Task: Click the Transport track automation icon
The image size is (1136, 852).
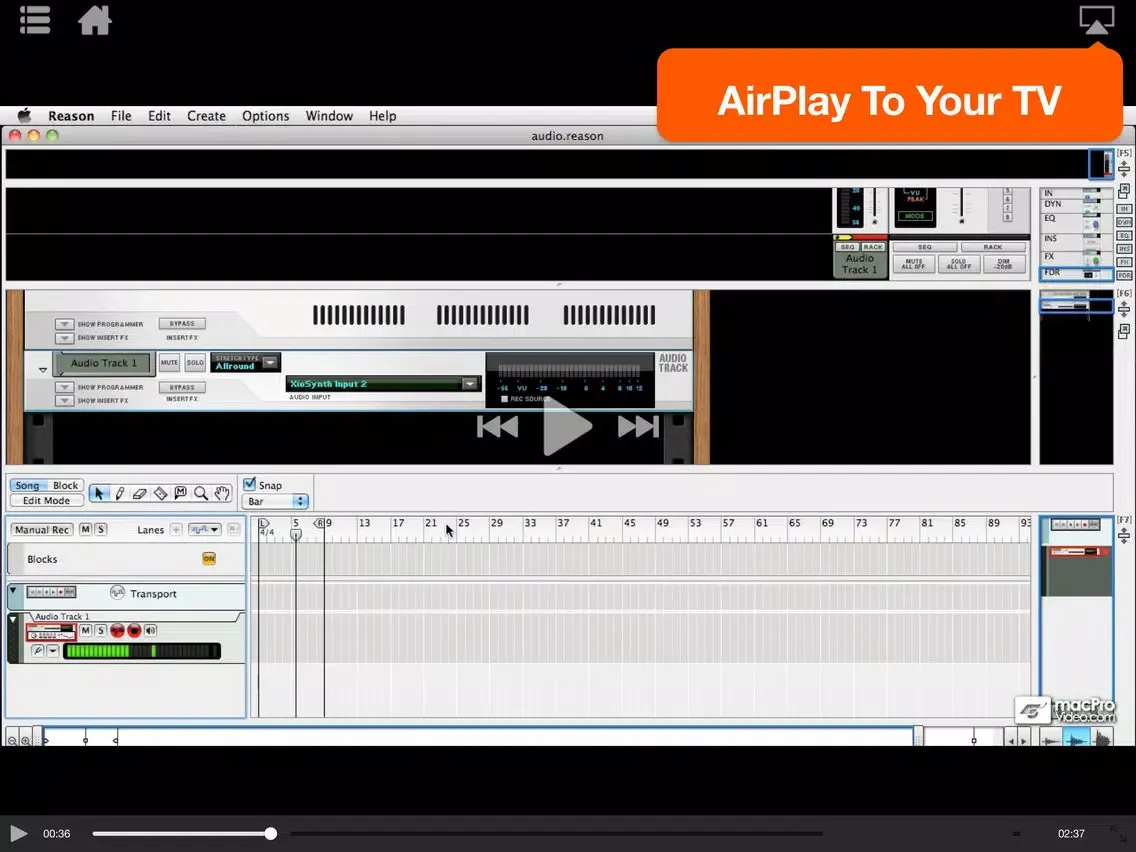Action: tap(117, 593)
